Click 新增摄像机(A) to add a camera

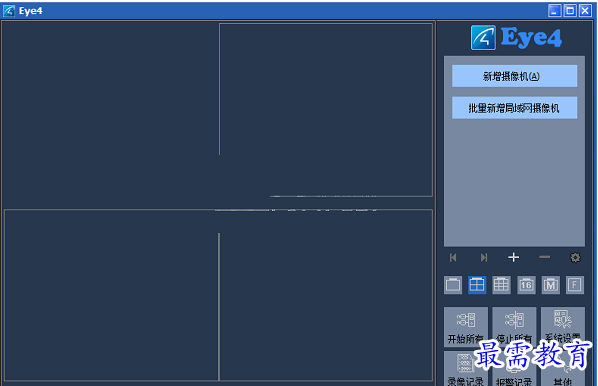click(514, 76)
